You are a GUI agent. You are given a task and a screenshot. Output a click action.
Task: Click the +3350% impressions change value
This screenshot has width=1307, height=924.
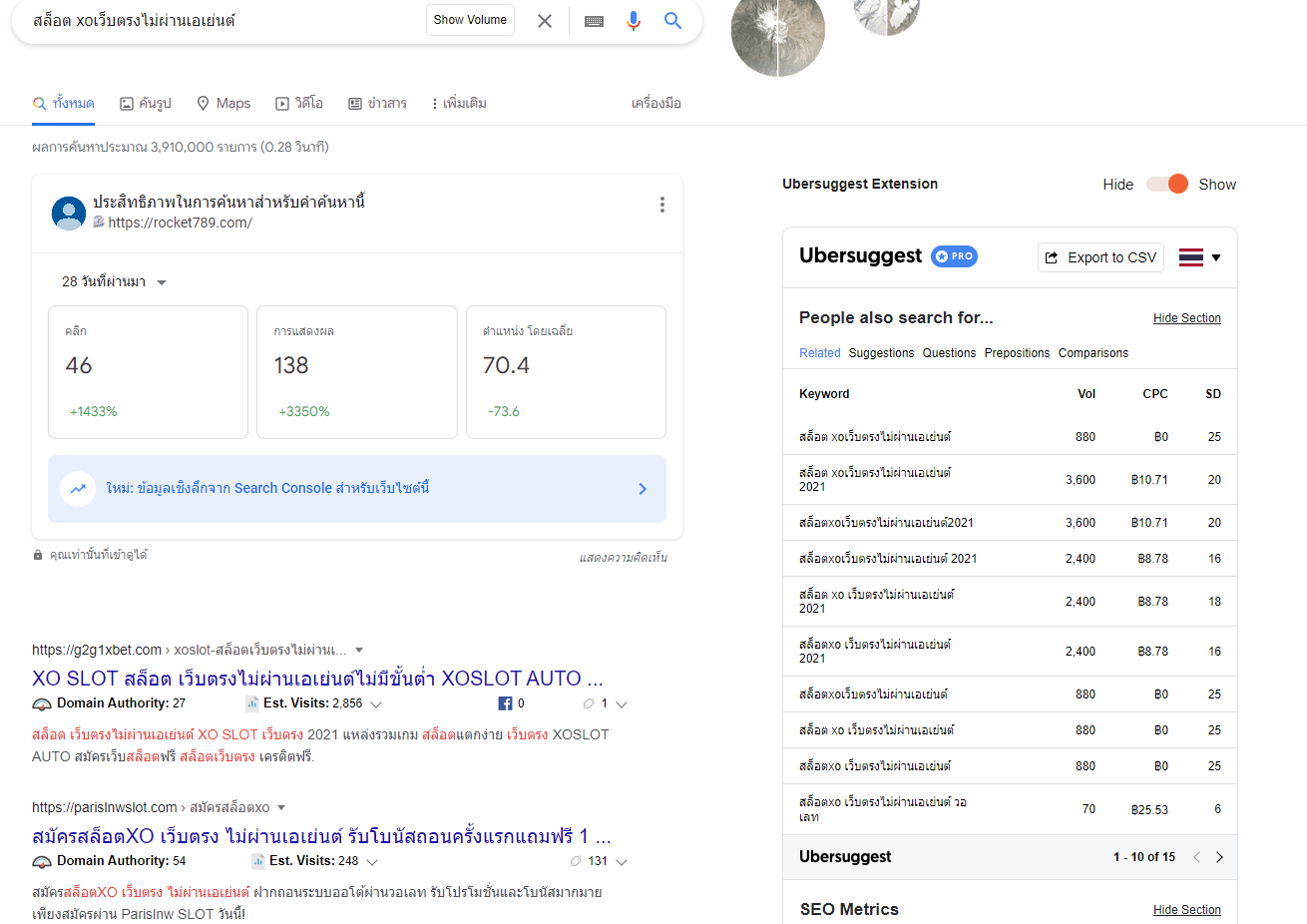point(304,411)
